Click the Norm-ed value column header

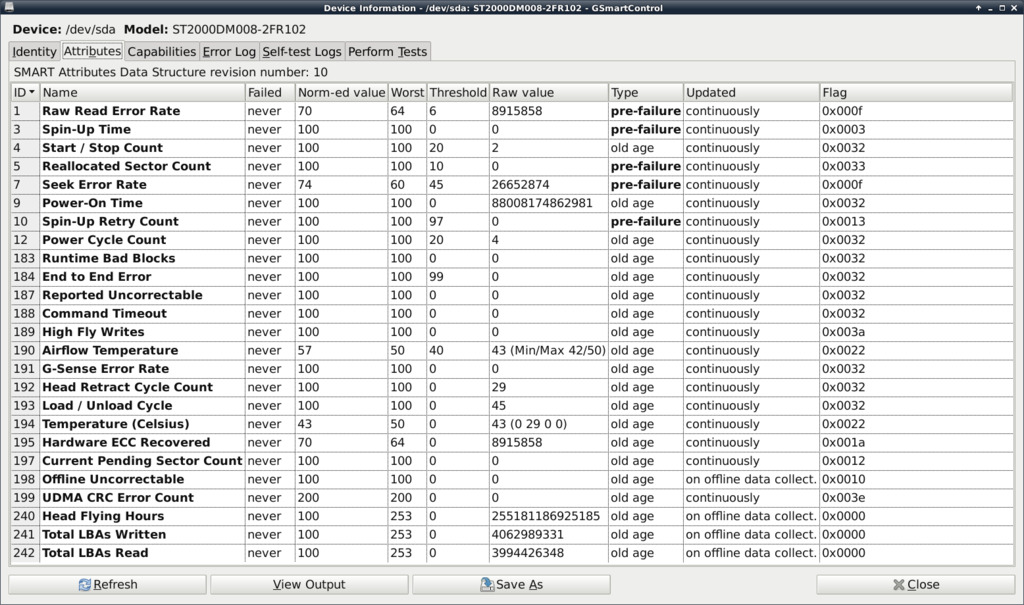341,92
